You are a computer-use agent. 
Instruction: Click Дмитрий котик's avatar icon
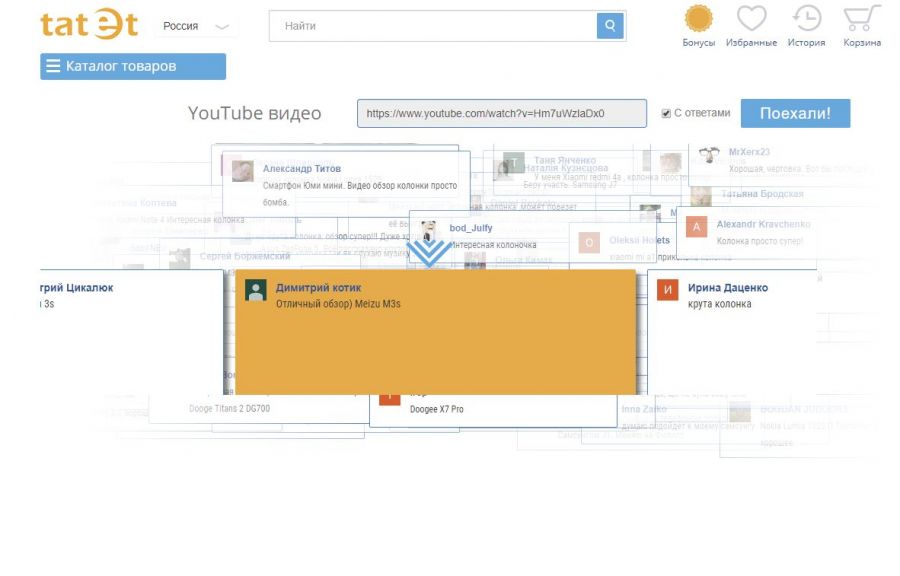point(256,291)
